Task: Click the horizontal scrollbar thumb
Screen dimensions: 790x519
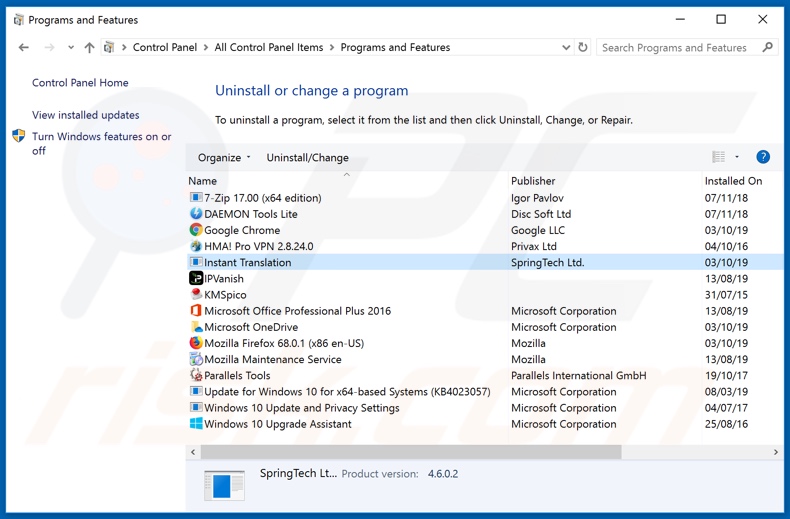Action: [x=411, y=452]
